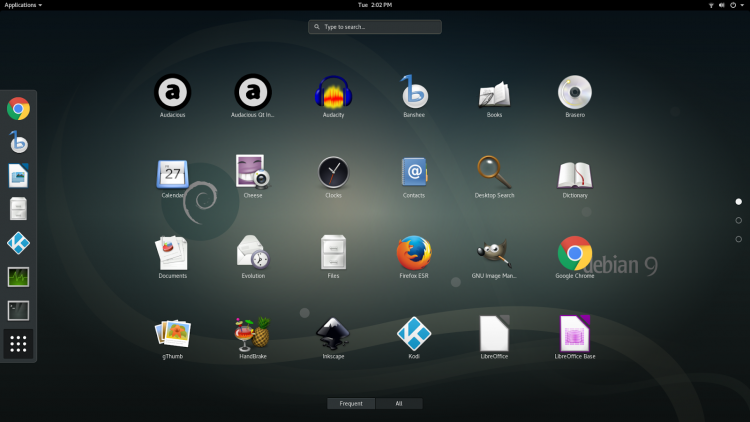Image resolution: width=750 pixels, height=422 pixels.
Task: Open System Monitor in the dock
Action: click(x=18, y=277)
